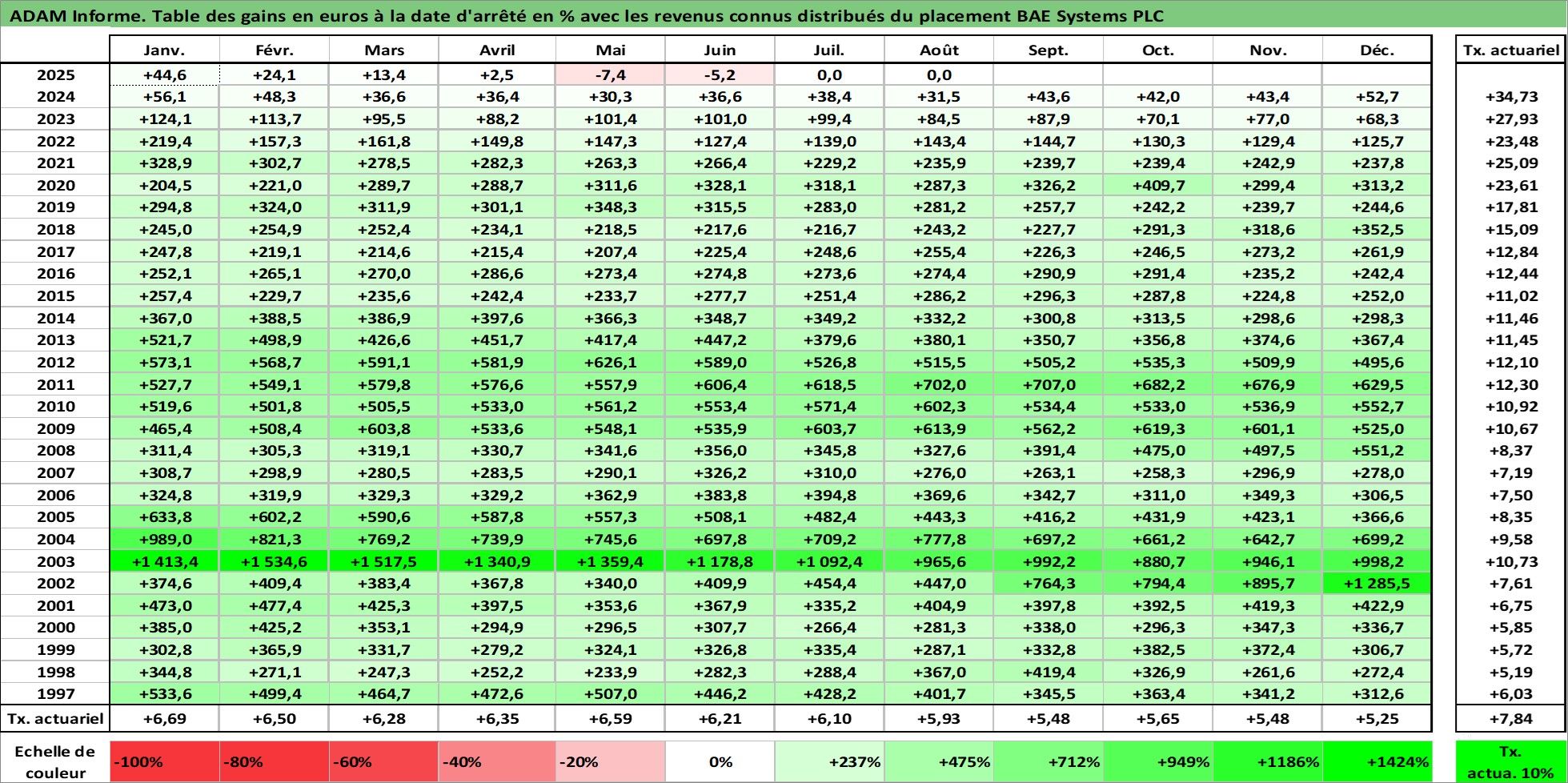Click cell '+1 285,5' in December 2002
Image resolution: width=1568 pixels, height=783 pixels.
point(1377,584)
